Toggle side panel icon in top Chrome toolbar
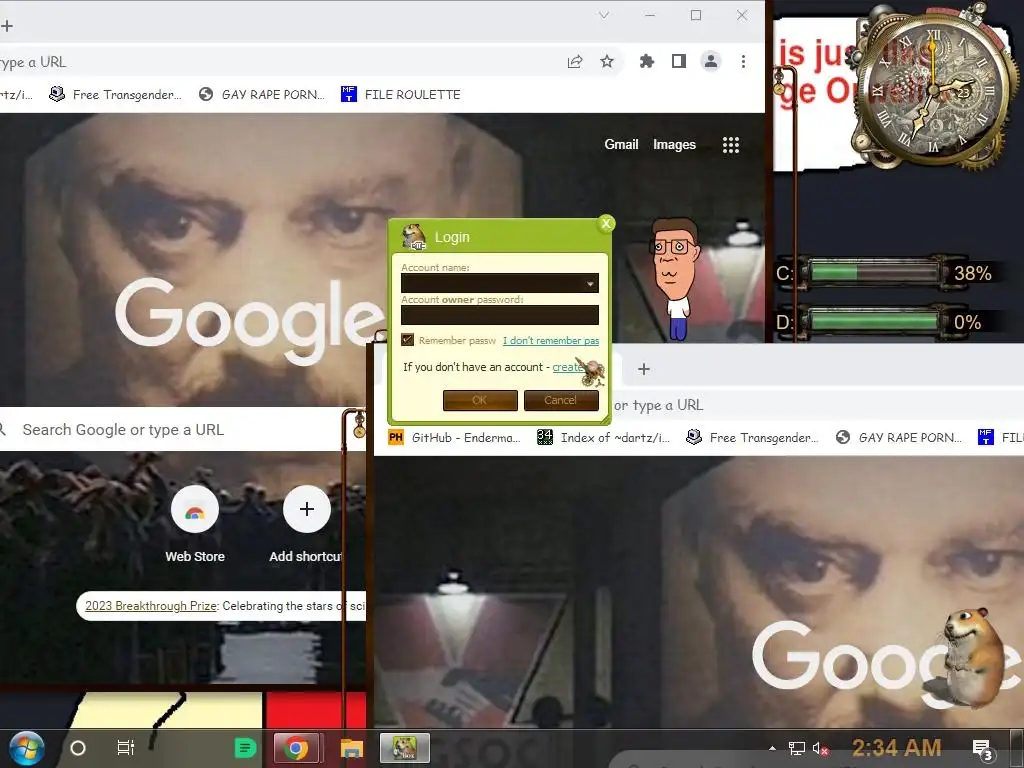The width and height of the screenshot is (1024, 768). click(x=679, y=61)
